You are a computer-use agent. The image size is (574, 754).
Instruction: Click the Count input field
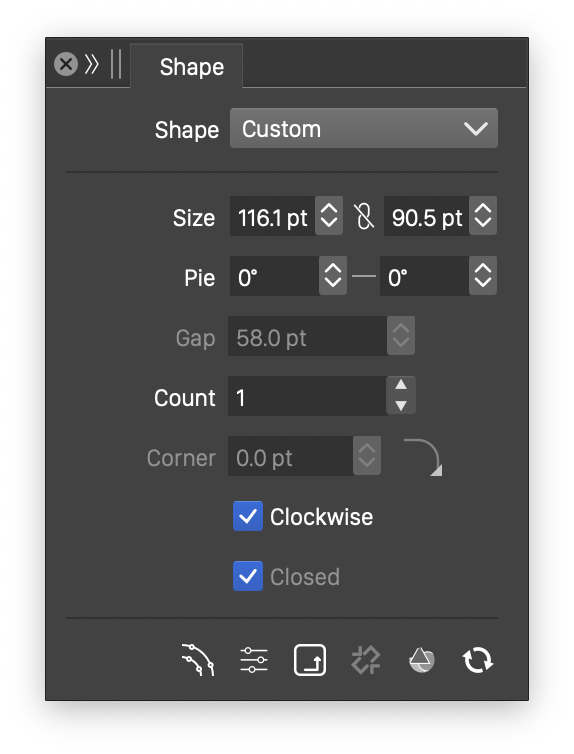[x=307, y=396]
